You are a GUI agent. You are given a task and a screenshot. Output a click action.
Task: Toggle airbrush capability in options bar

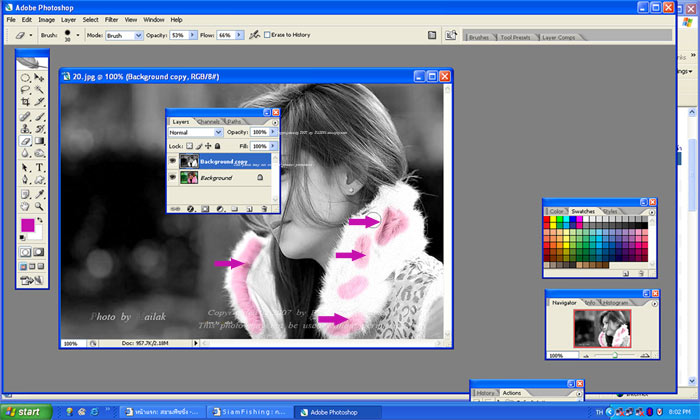tap(254, 35)
